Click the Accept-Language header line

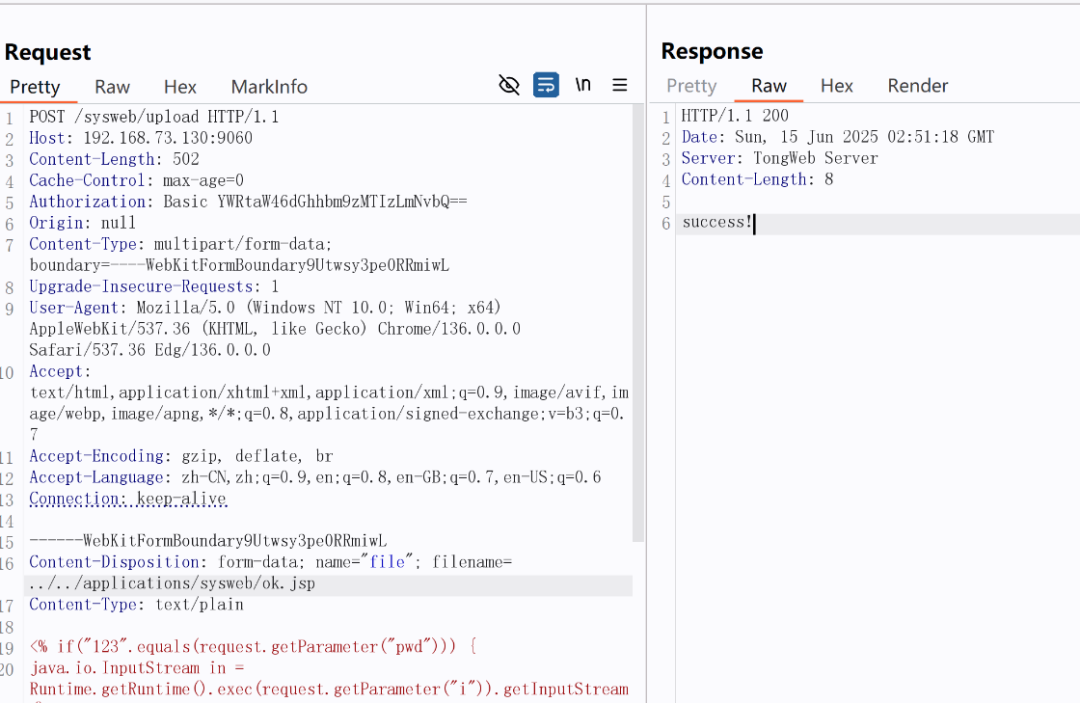(x=315, y=478)
